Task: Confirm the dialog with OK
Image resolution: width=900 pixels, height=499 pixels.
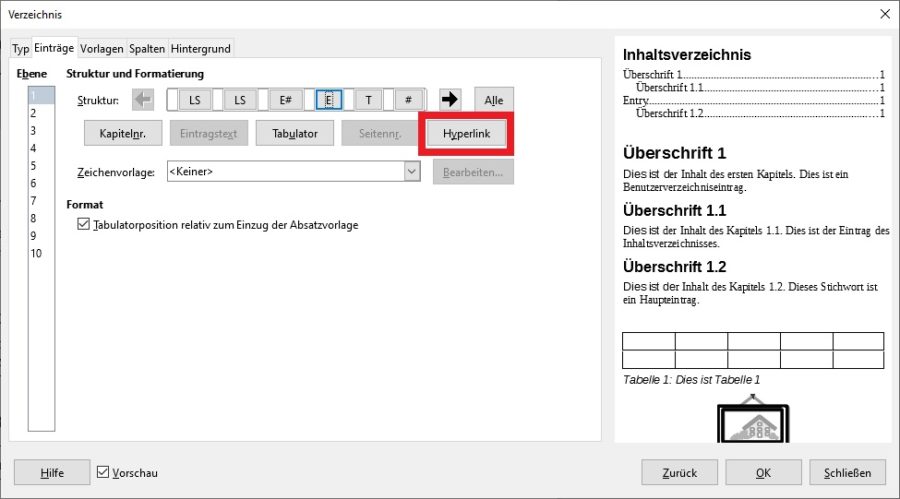Action: 763,473
